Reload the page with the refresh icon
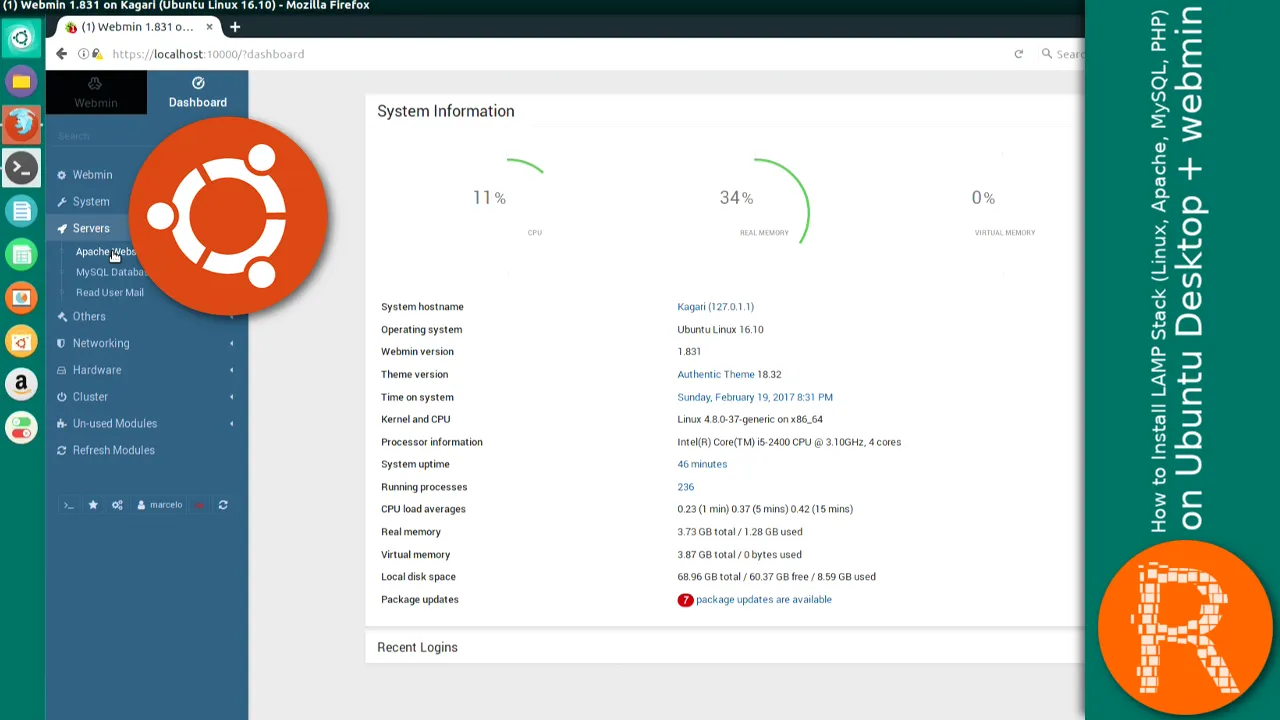This screenshot has height=720, width=1280. tap(1018, 54)
